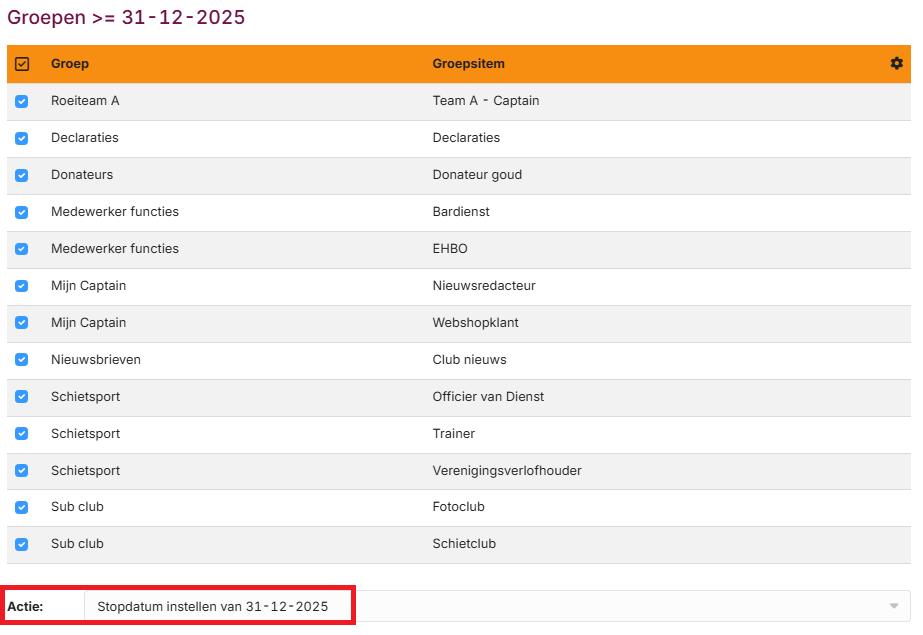Uncheck the Bardienst row
The image size is (923, 635).
21,212
